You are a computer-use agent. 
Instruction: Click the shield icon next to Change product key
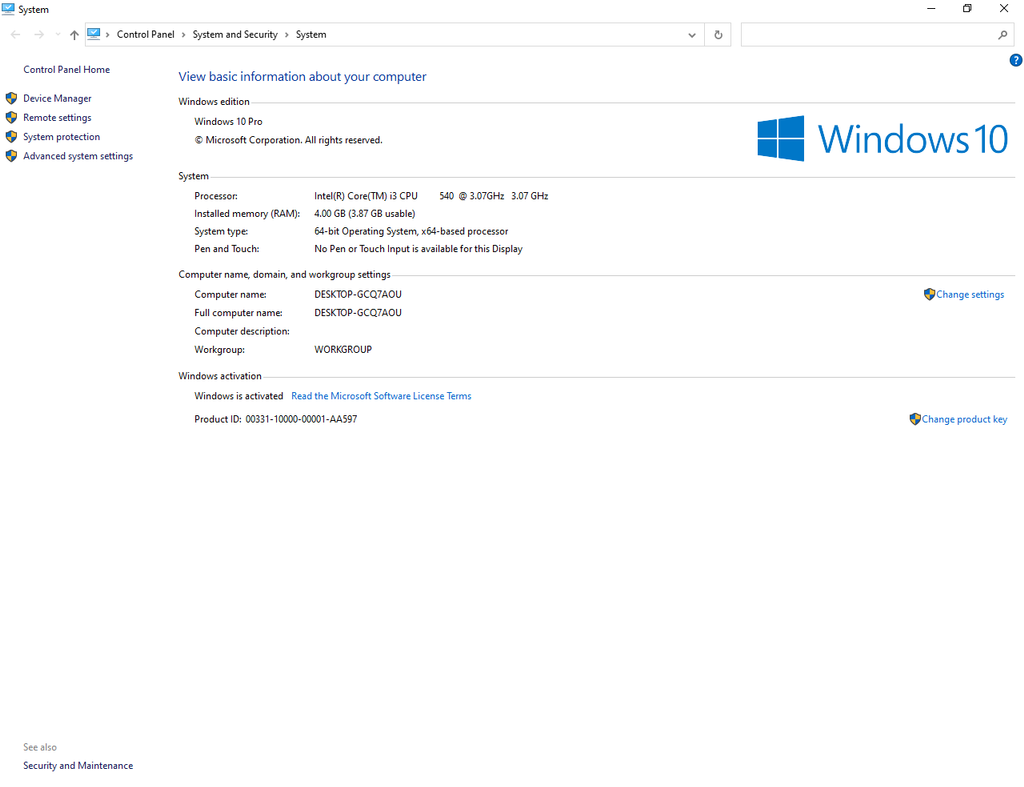tap(915, 419)
